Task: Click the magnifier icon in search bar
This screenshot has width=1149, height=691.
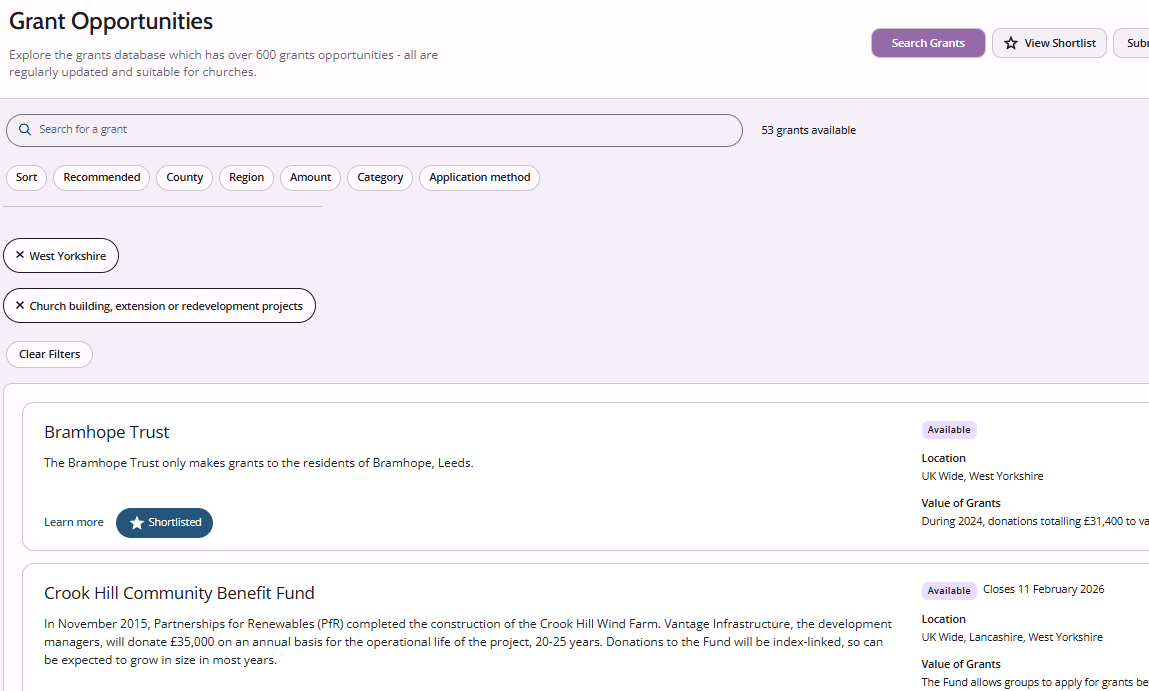Action: pos(25,130)
